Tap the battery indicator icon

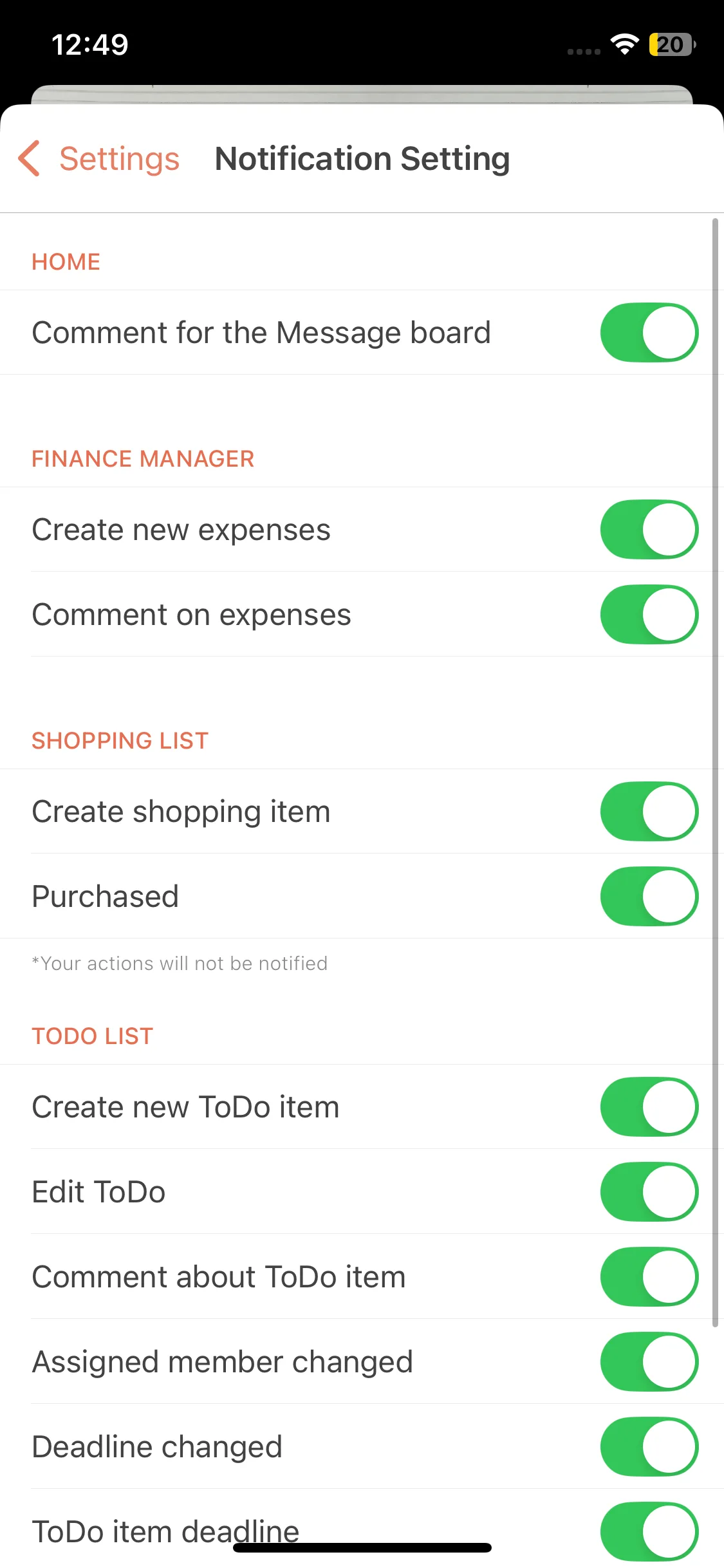pos(672,44)
